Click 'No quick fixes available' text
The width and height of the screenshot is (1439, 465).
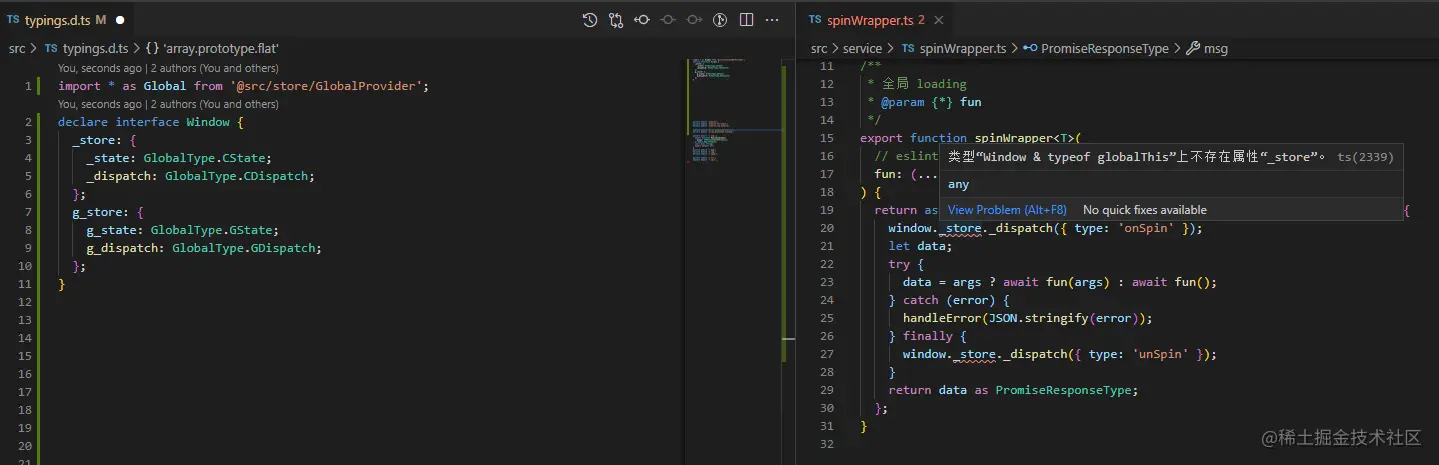click(1145, 210)
